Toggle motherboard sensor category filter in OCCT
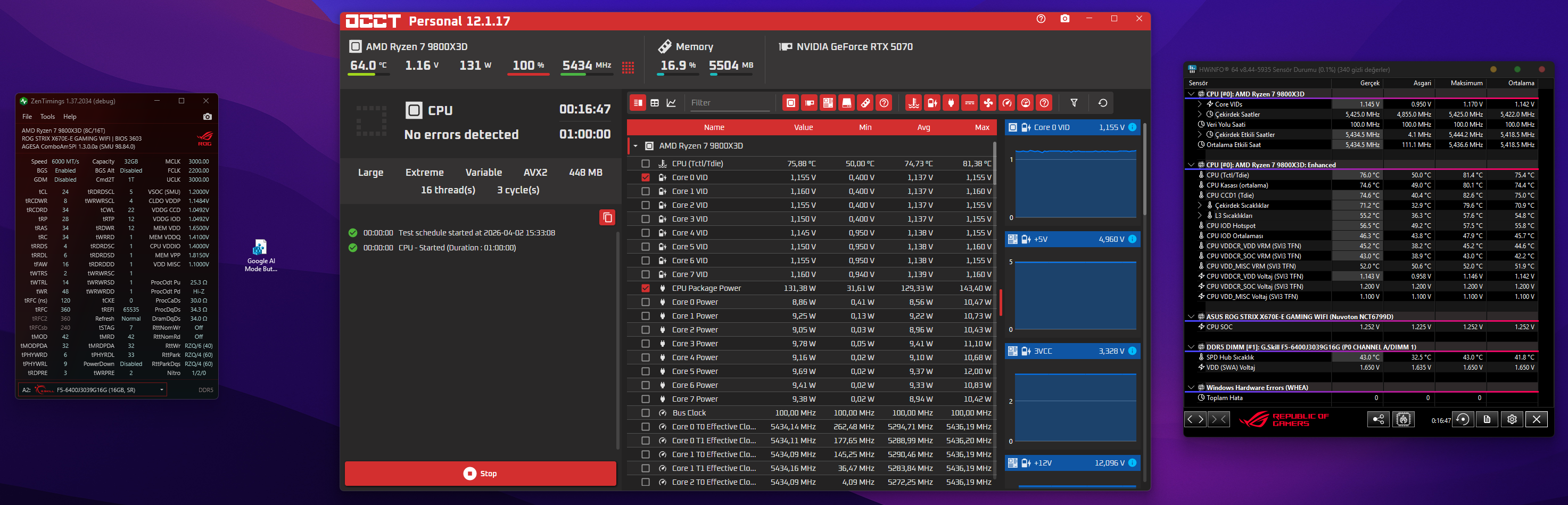The image size is (1568, 505). (x=828, y=103)
